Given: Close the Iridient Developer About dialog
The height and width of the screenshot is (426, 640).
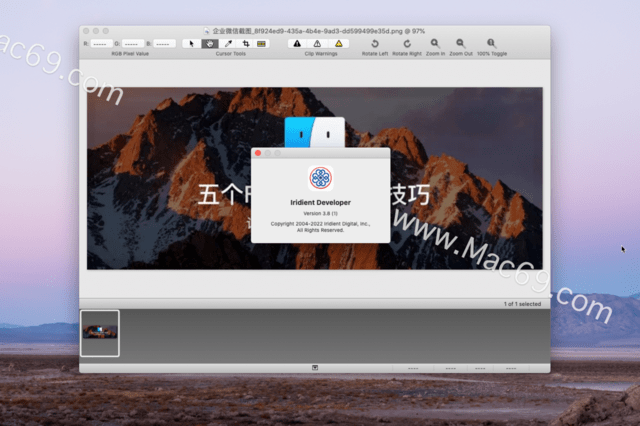Looking at the screenshot, I should [x=258, y=153].
